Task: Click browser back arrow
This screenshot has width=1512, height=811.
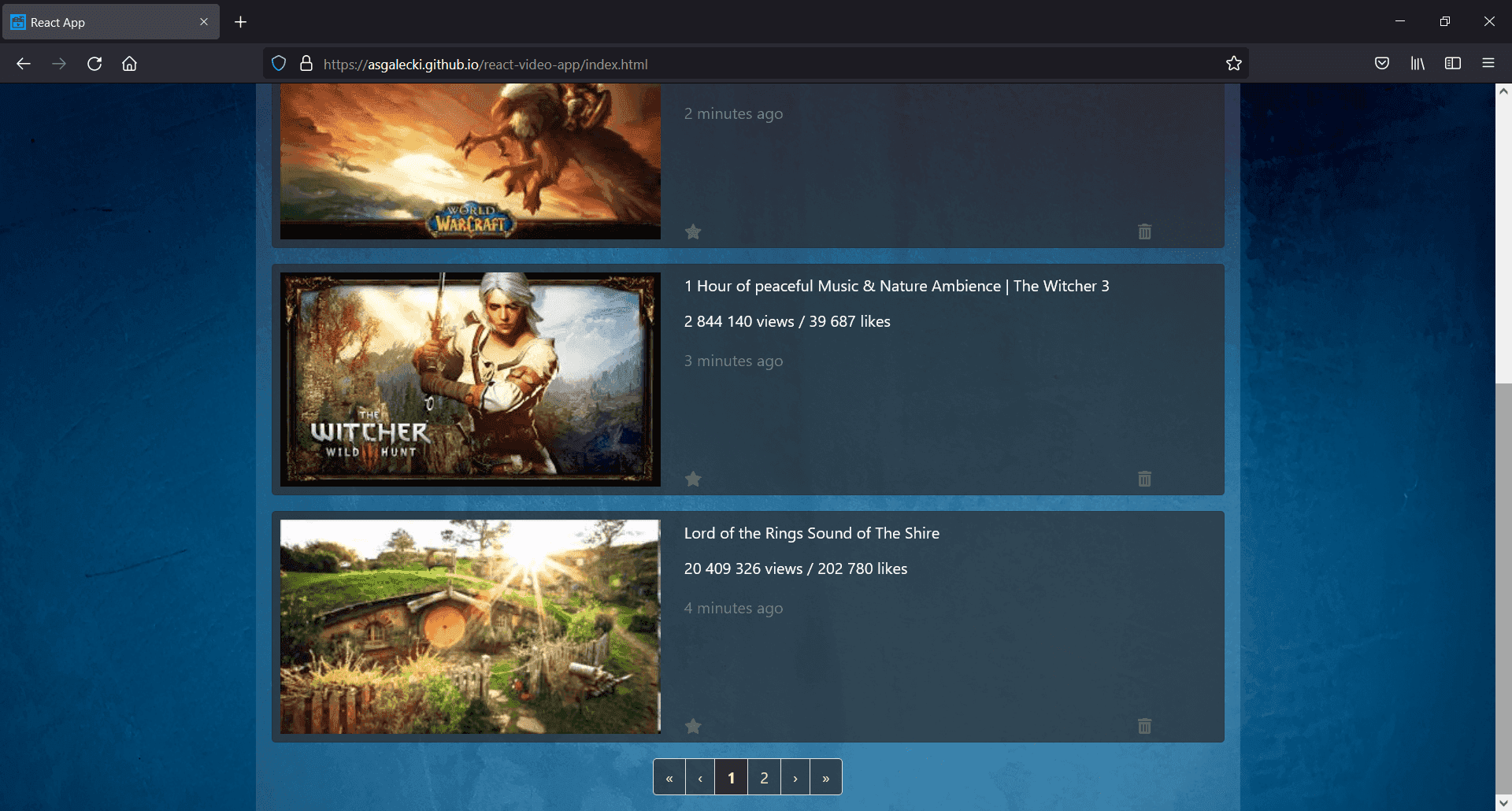Action: tap(24, 64)
